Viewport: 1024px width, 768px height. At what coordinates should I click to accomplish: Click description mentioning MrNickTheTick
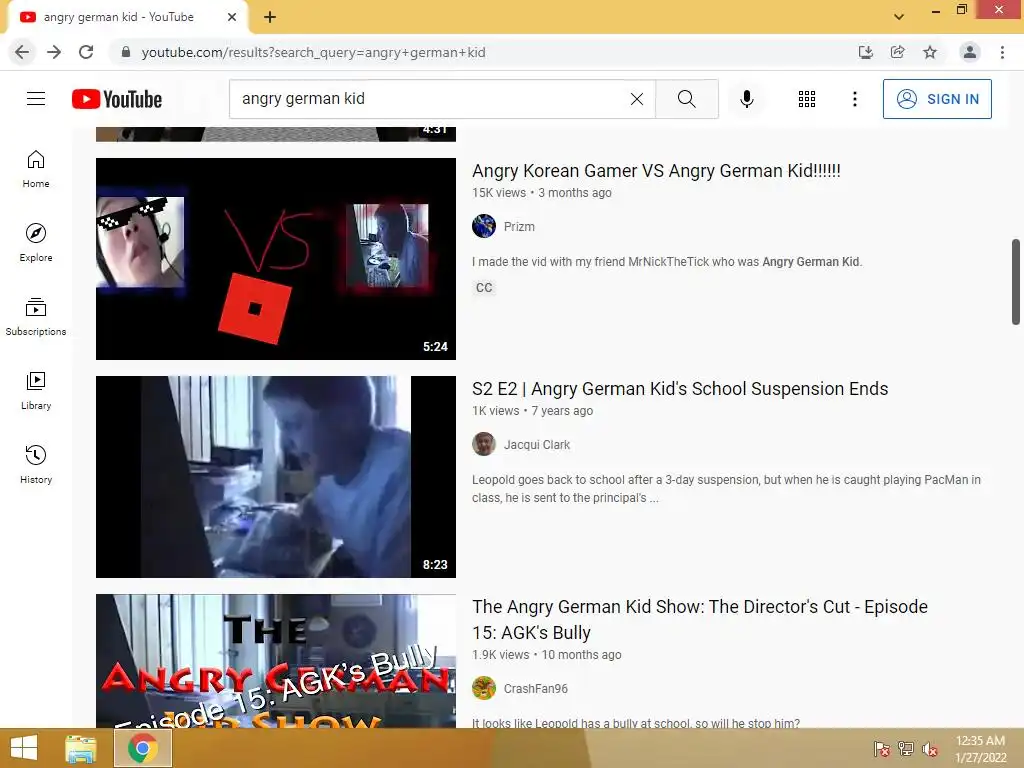pos(667,262)
